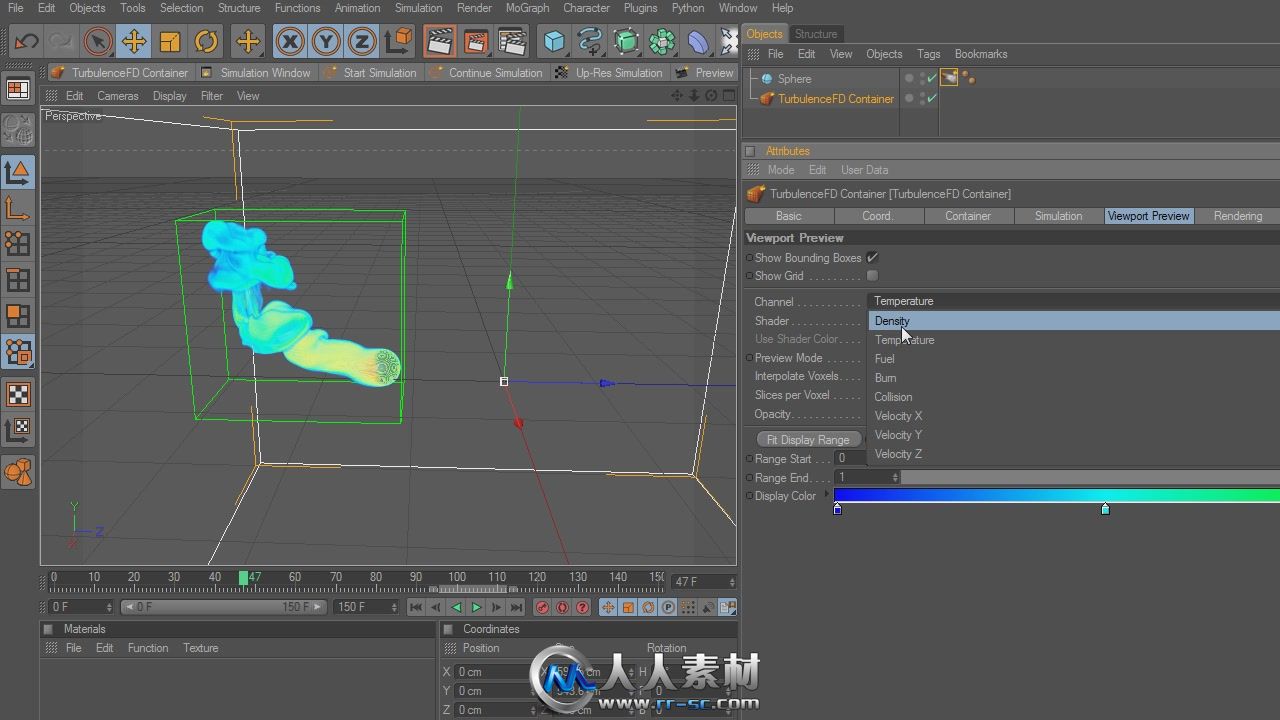
Task: Select Points mode icon
Action: (x=18, y=243)
